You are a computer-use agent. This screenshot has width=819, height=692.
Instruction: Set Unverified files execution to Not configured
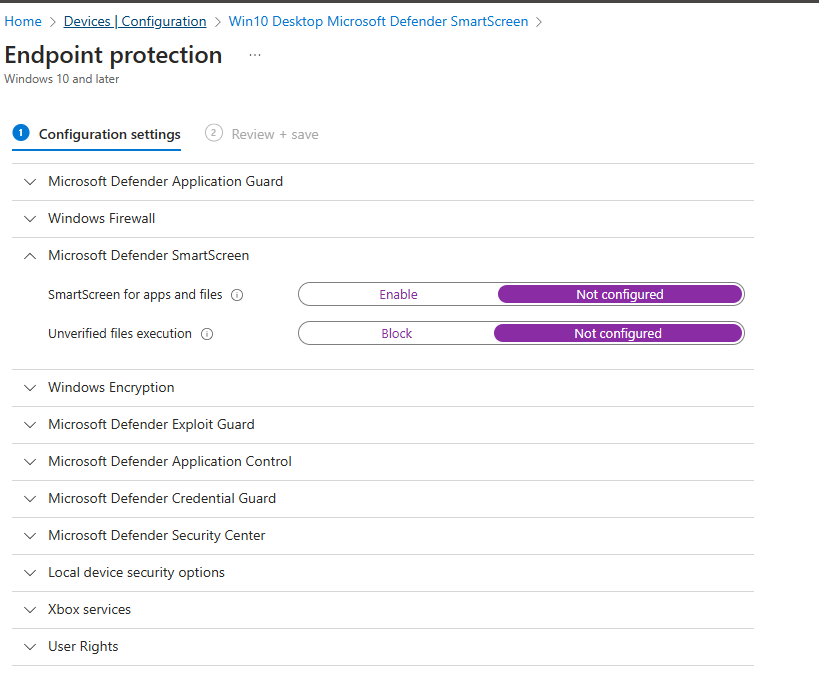click(617, 334)
